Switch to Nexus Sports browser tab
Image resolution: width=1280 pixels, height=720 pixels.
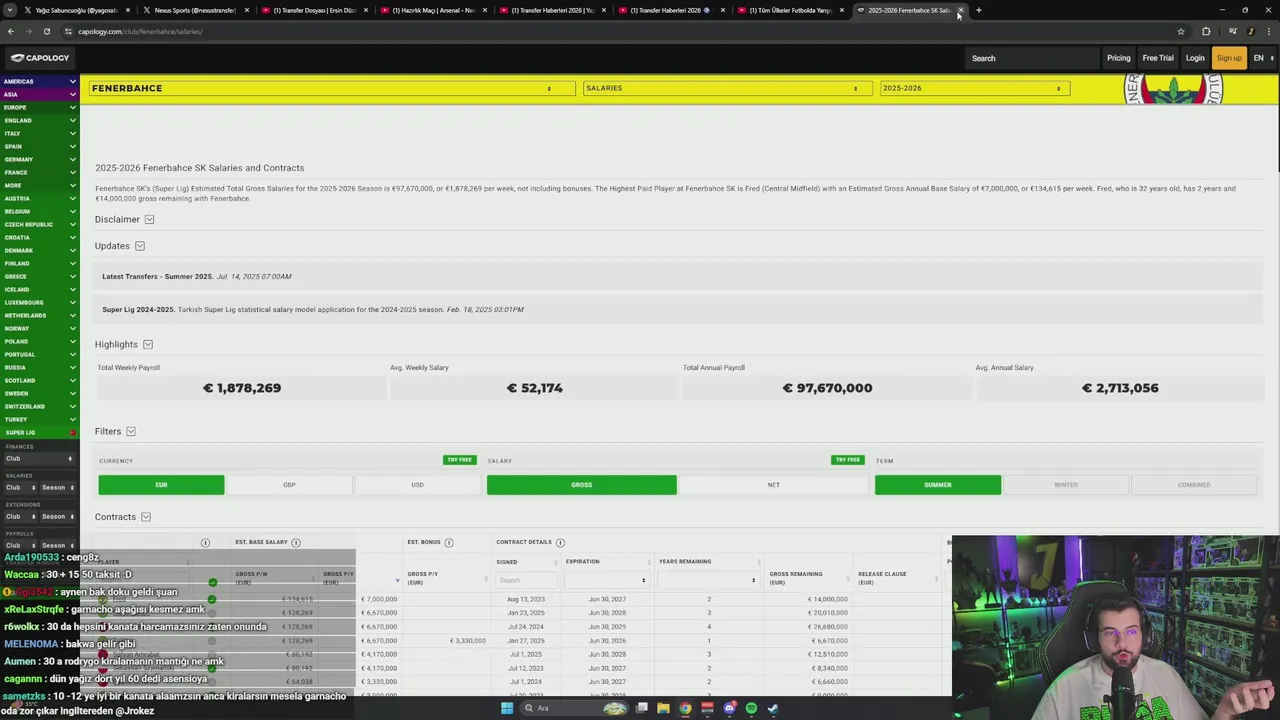coord(195,10)
